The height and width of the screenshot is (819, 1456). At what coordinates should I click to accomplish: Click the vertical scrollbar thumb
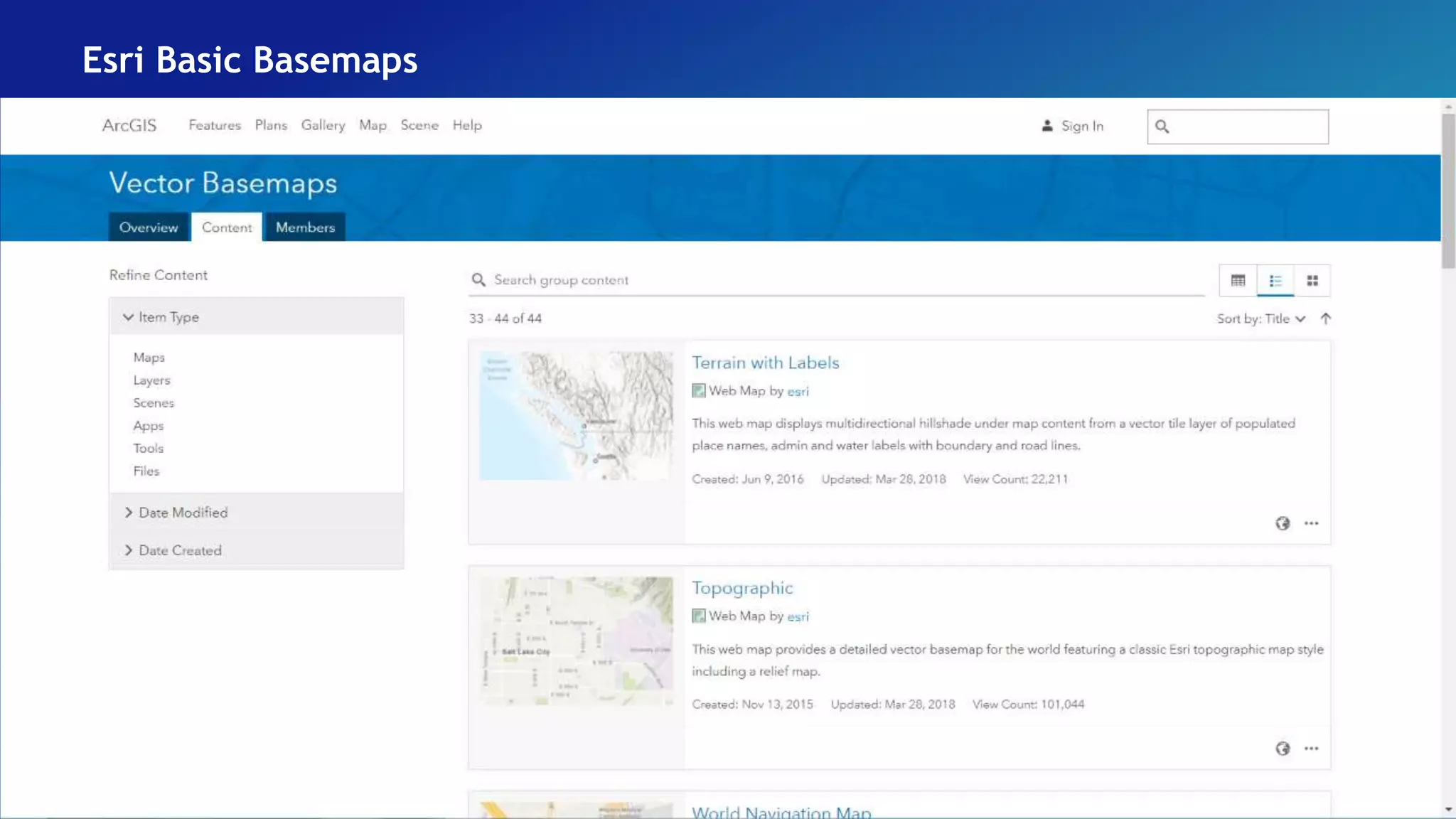[1448, 190]
